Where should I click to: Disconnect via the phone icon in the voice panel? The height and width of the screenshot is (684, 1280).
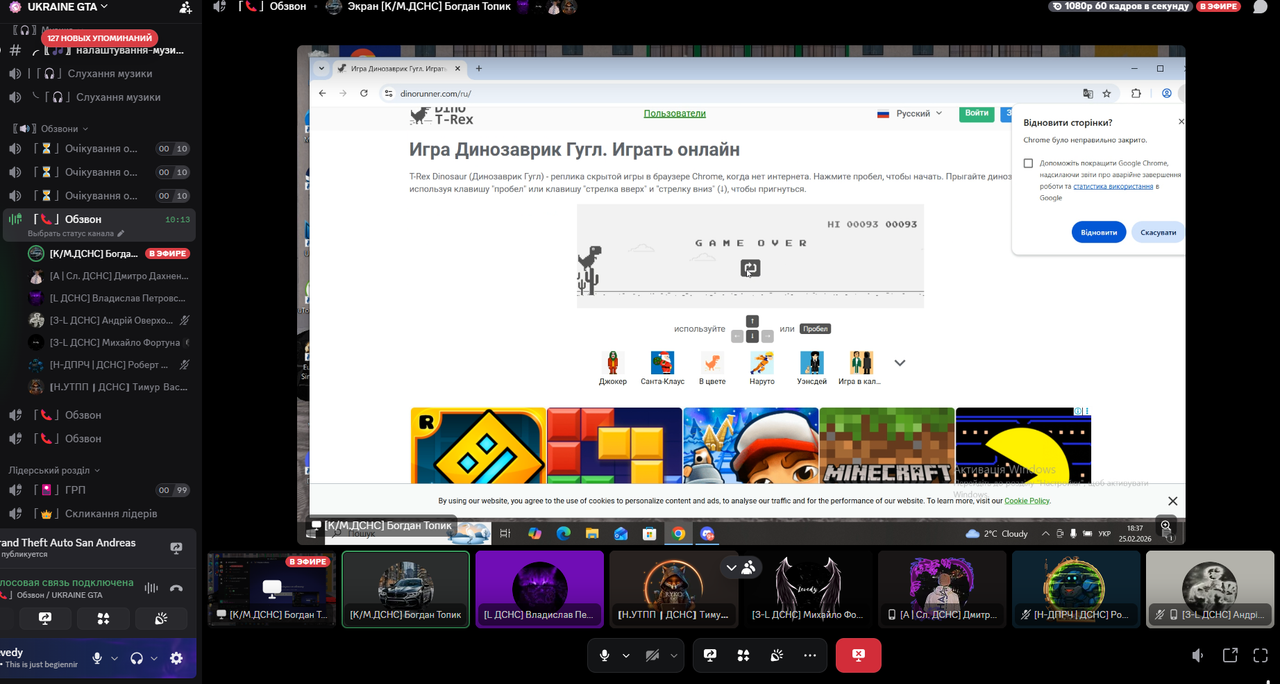click(177, 588)
